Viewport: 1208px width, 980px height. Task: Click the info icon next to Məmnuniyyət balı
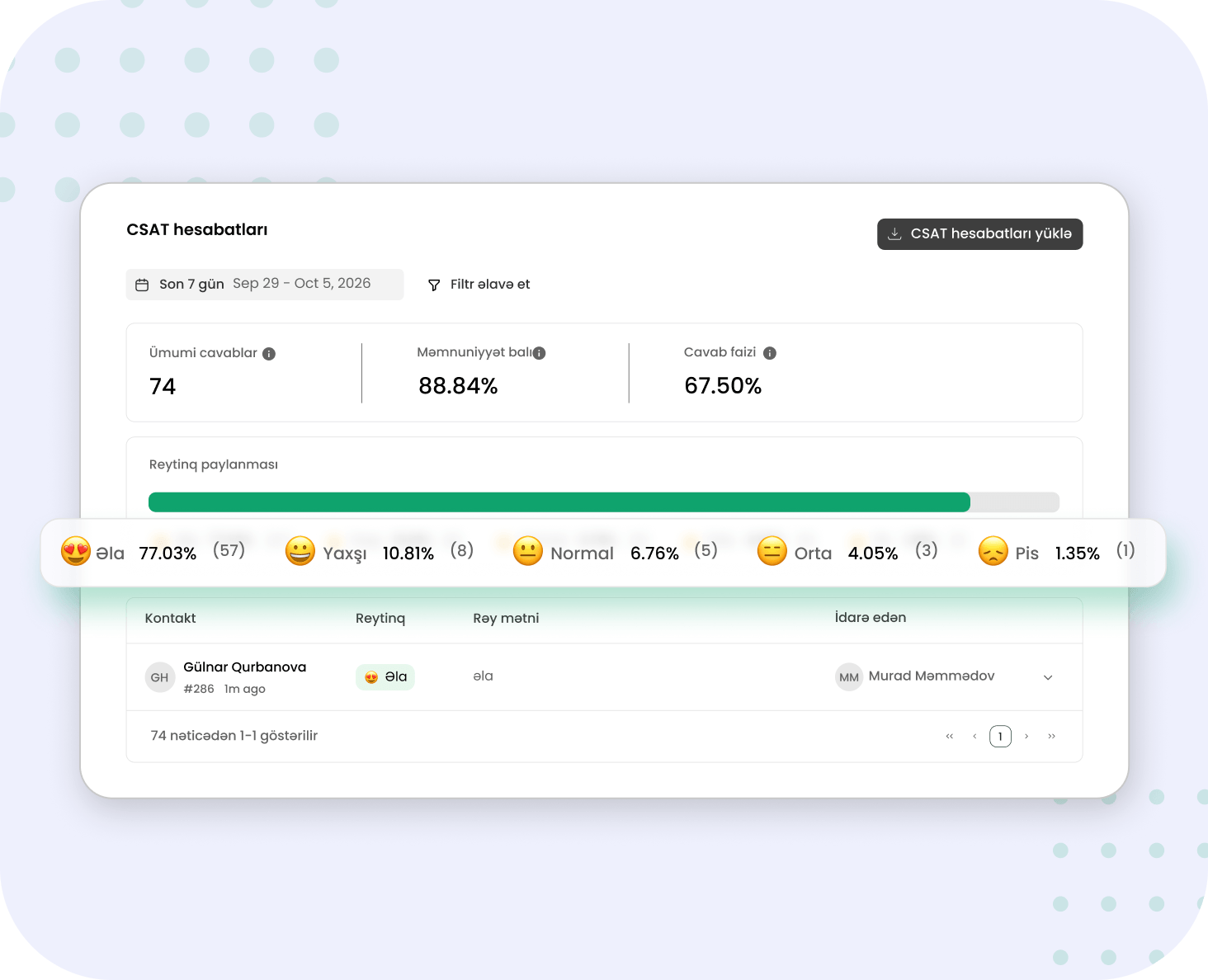pyautogui.click(x=539, y=353)
